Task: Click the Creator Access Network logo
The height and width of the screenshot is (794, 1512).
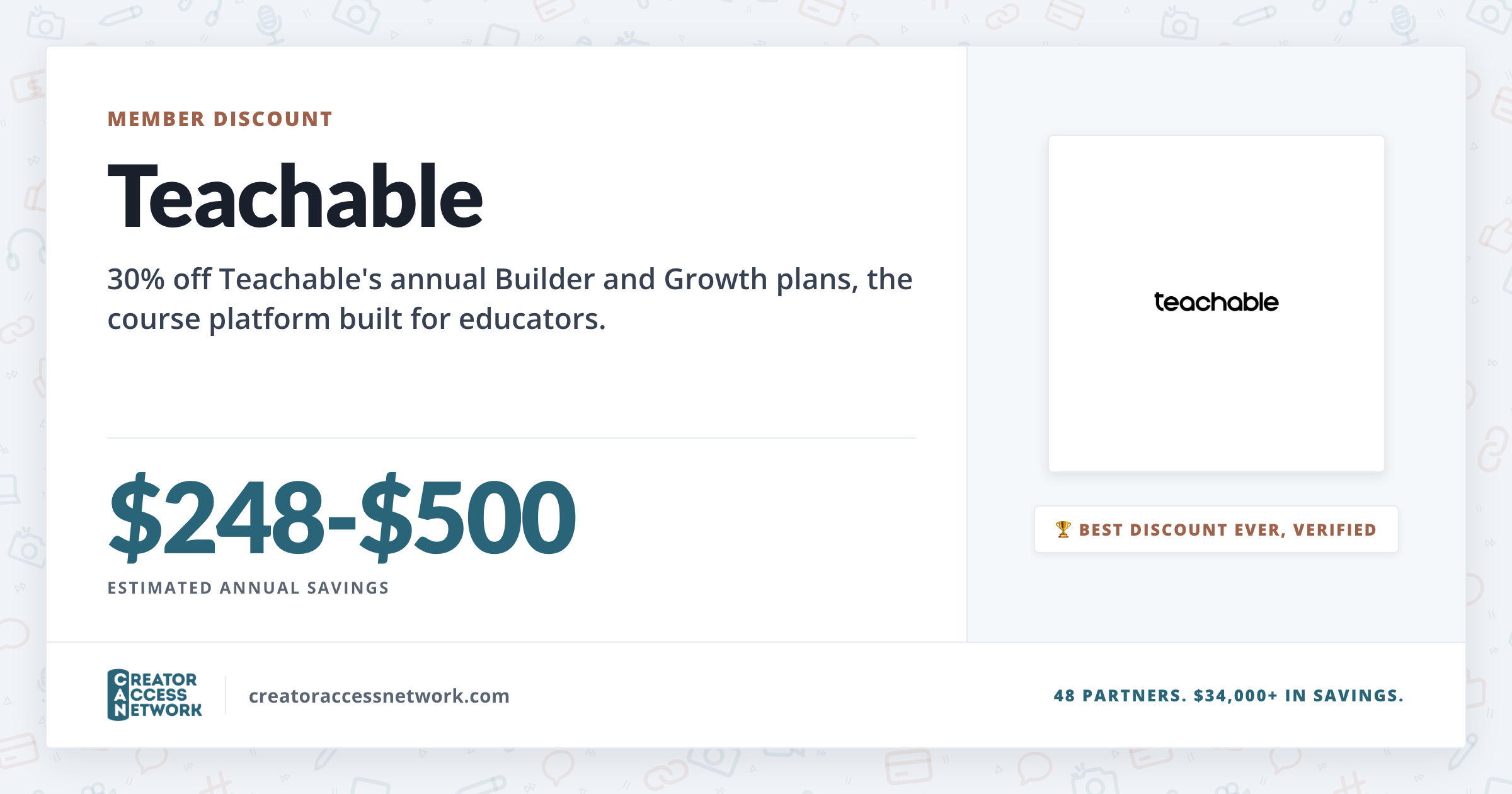Action: [x=154, y=695]
